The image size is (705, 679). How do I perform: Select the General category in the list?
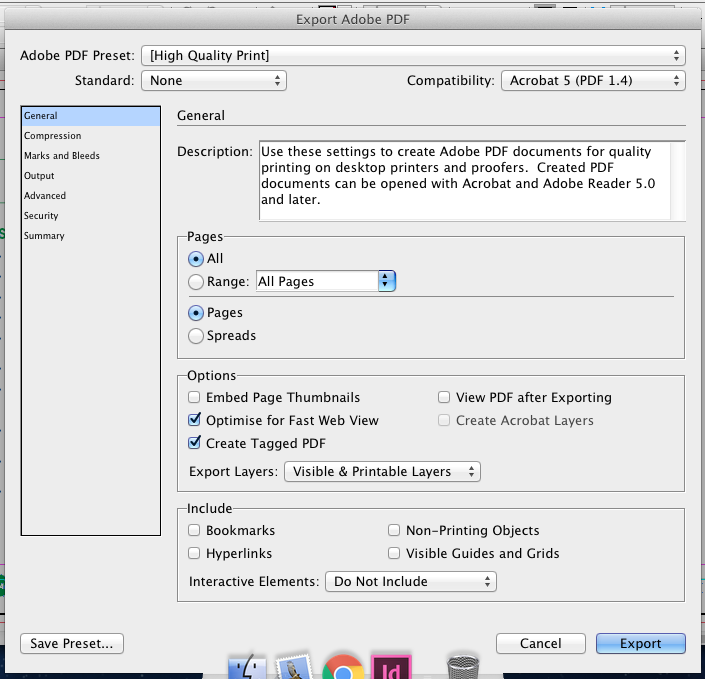[90, 116]
